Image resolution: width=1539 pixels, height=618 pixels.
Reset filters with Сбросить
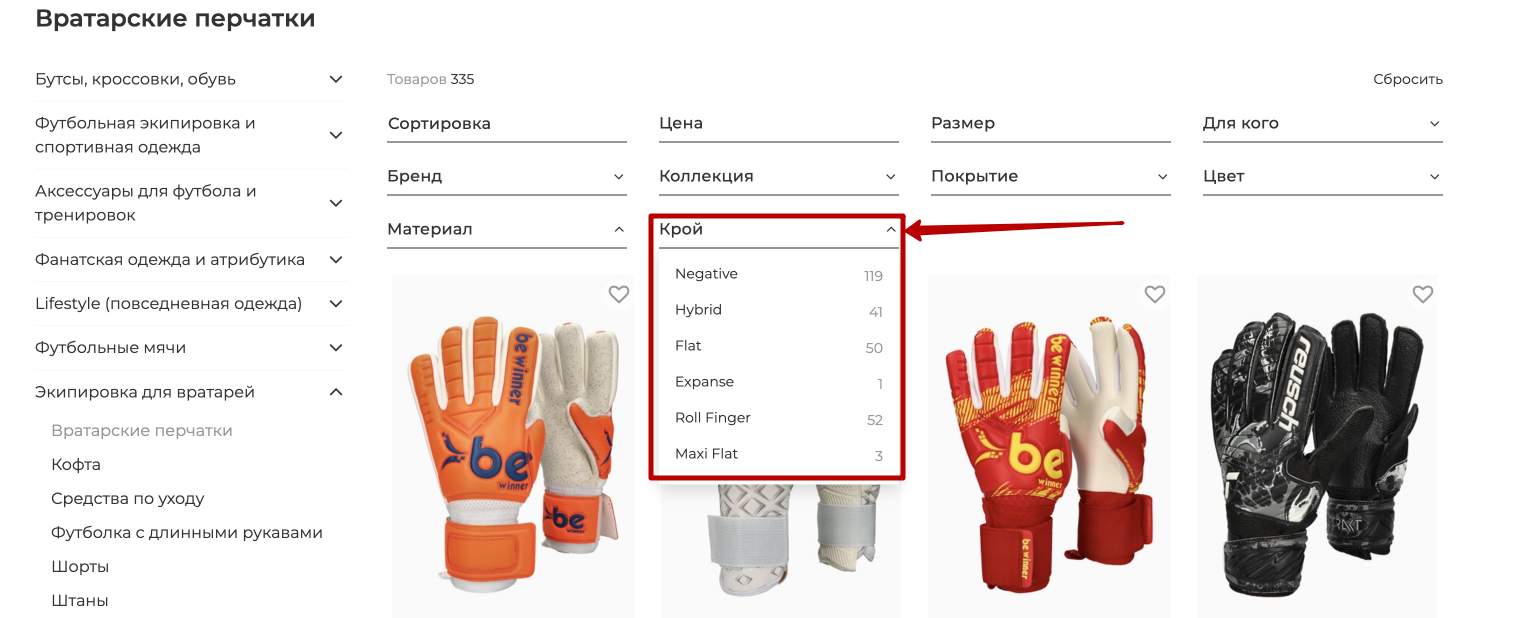[x=1408, y=80]
